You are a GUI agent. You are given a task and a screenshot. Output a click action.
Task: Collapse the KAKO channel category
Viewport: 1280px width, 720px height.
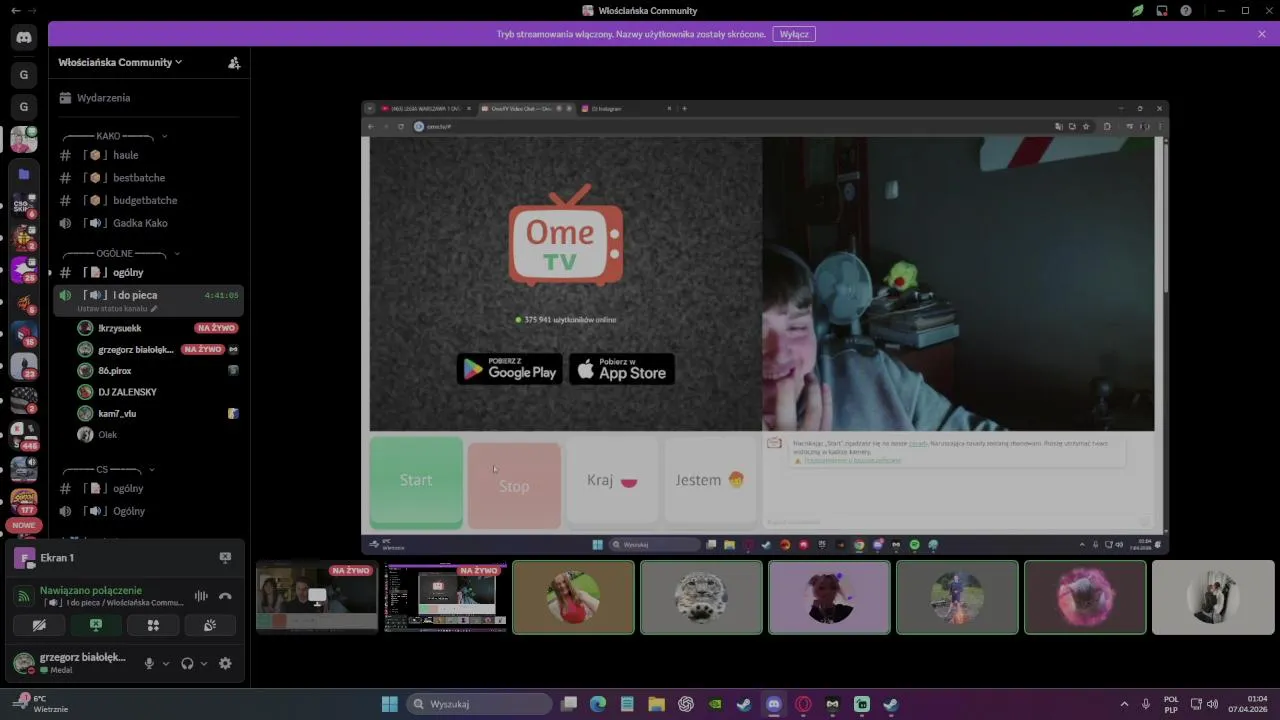click(114, 136)
